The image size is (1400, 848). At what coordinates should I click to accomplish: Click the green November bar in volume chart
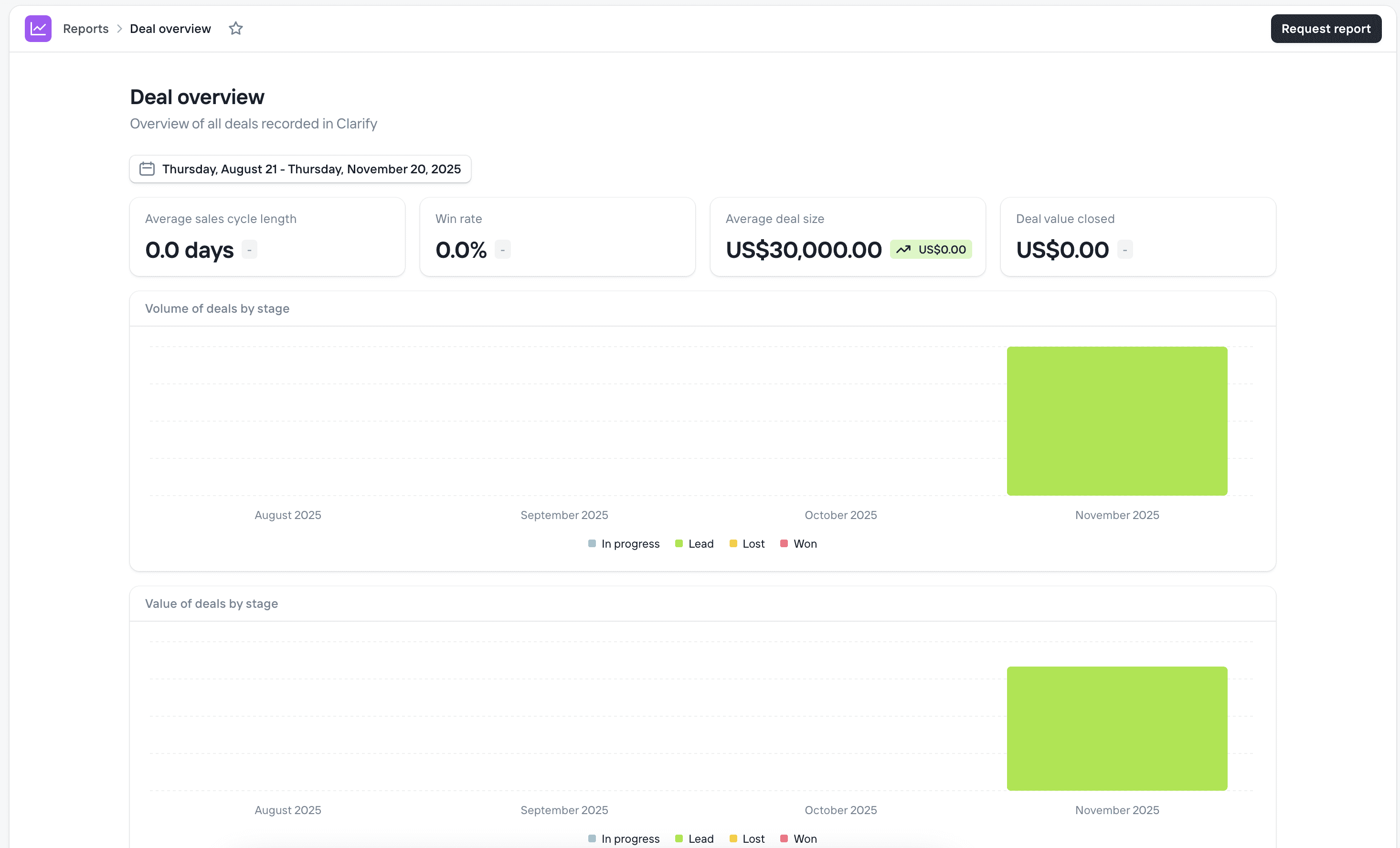coord(1116,421)
